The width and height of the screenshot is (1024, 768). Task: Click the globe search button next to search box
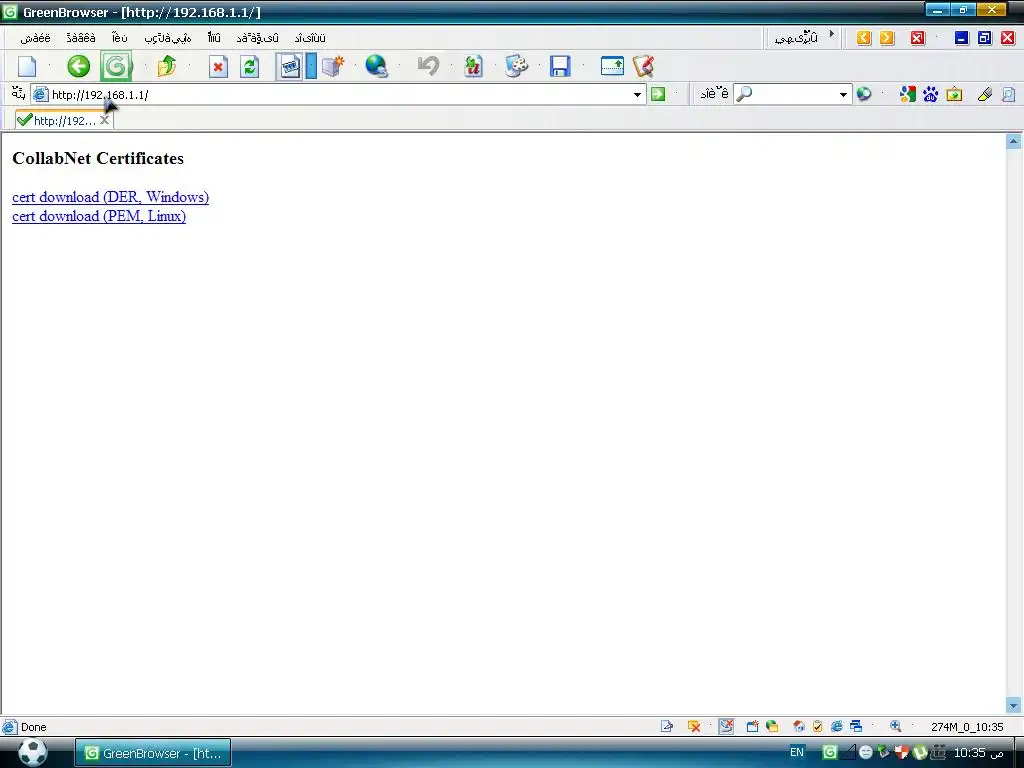coord(864,95)
